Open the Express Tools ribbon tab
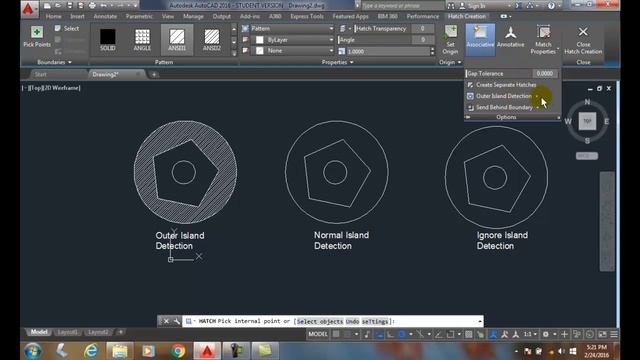The image size is (640, 360). [307, 16]
